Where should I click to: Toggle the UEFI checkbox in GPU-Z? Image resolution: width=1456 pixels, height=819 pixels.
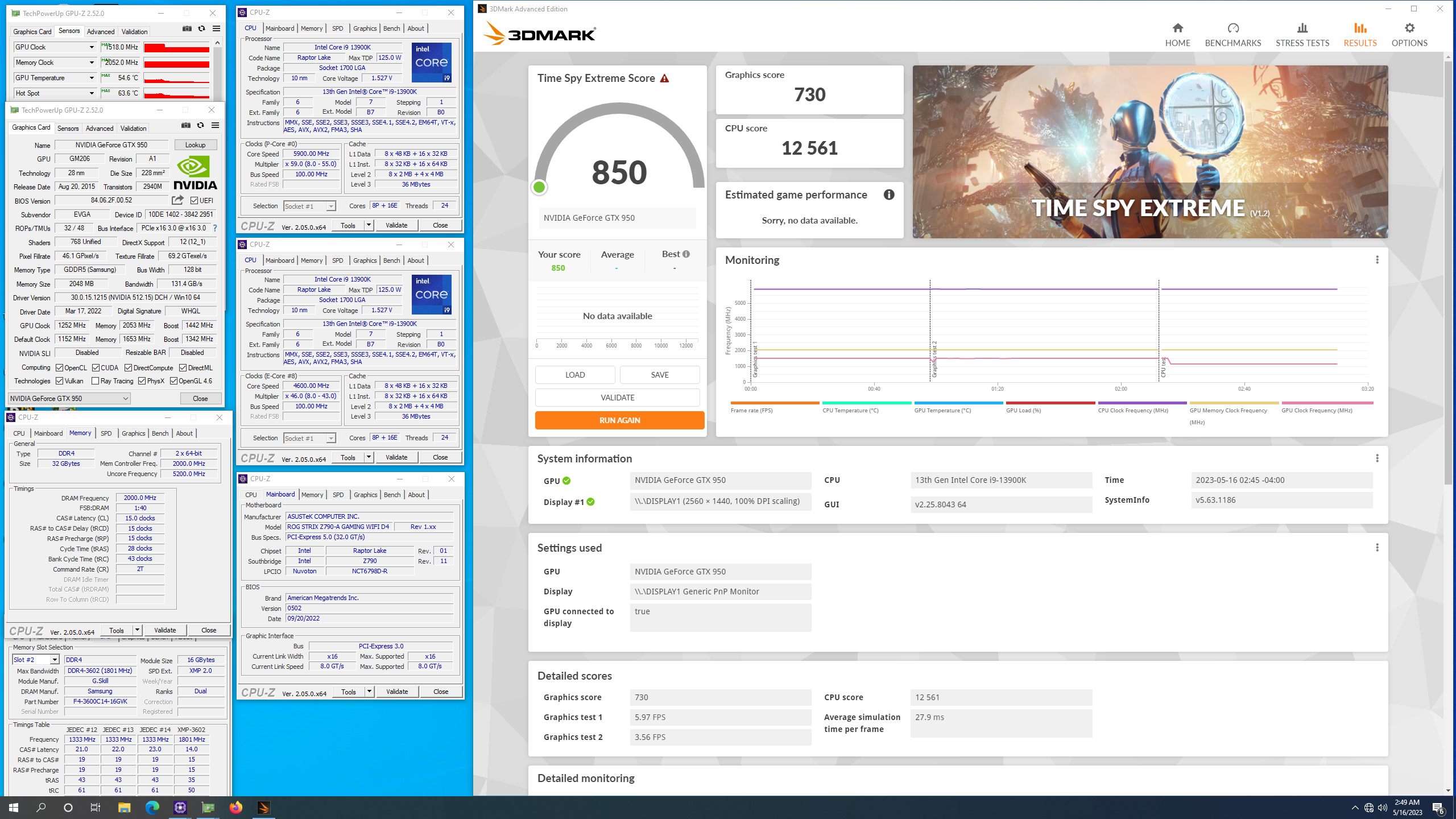[195, 200]
